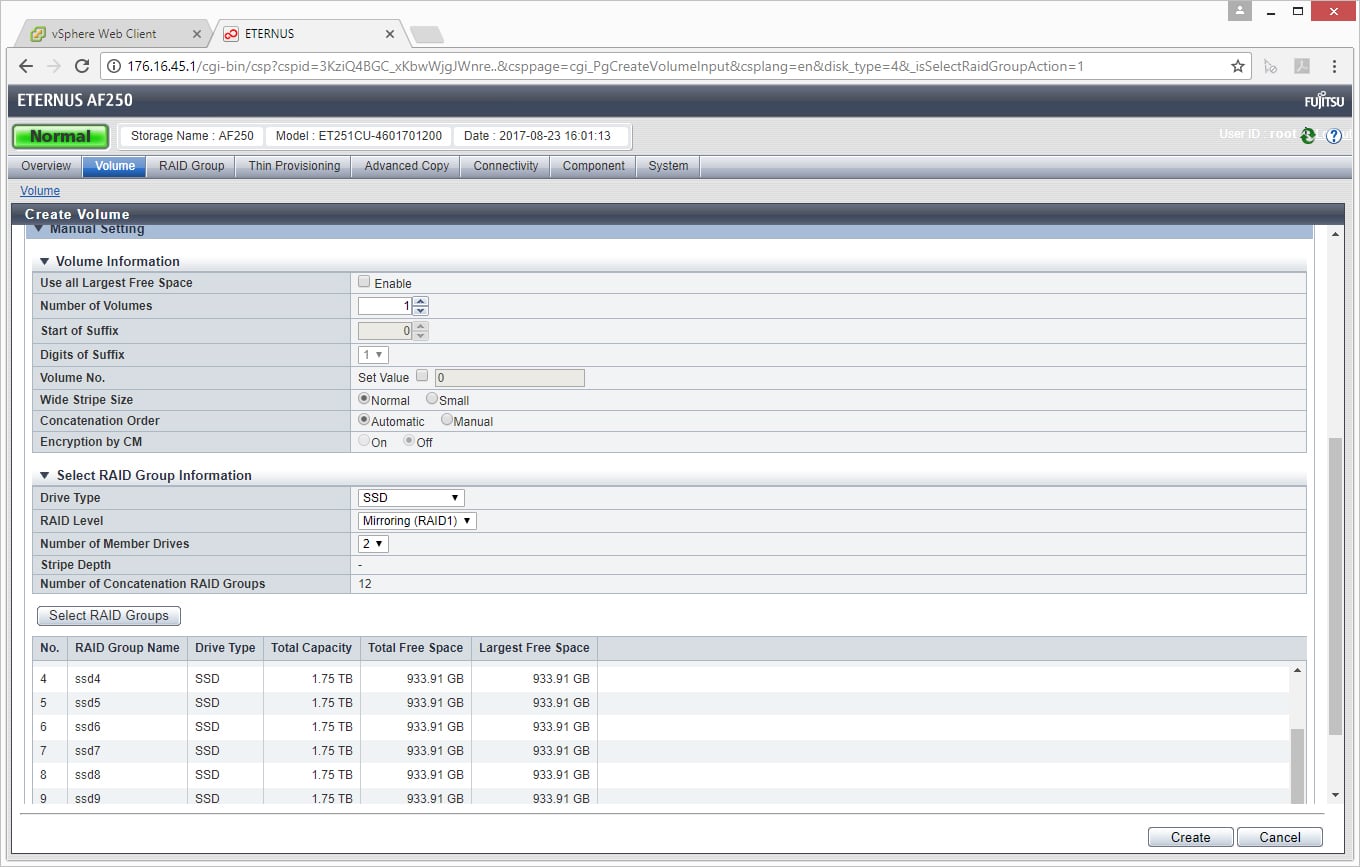Image resolution: width=1360 pixels, height=867 pixels.
Task: Bookmark this page with the star icon
Action: pyautogui.click(x=1238, y=66)
